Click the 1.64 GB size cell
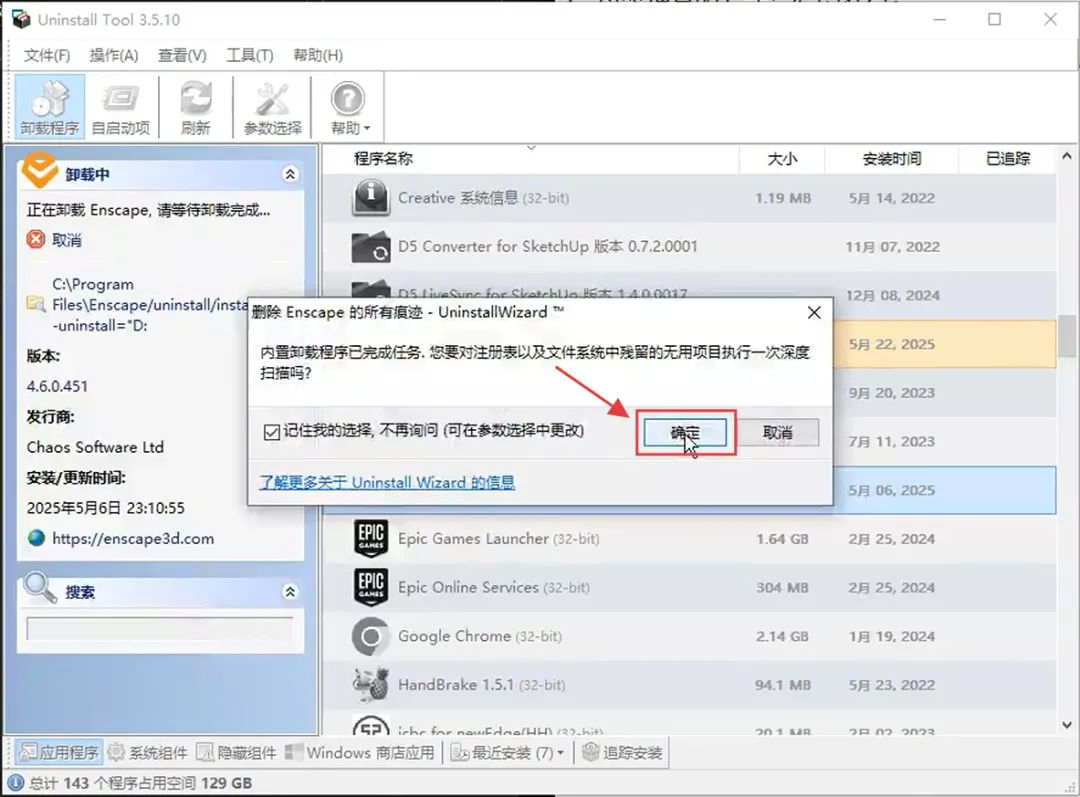Screen dimensions: 1080x797 (782, 539)
